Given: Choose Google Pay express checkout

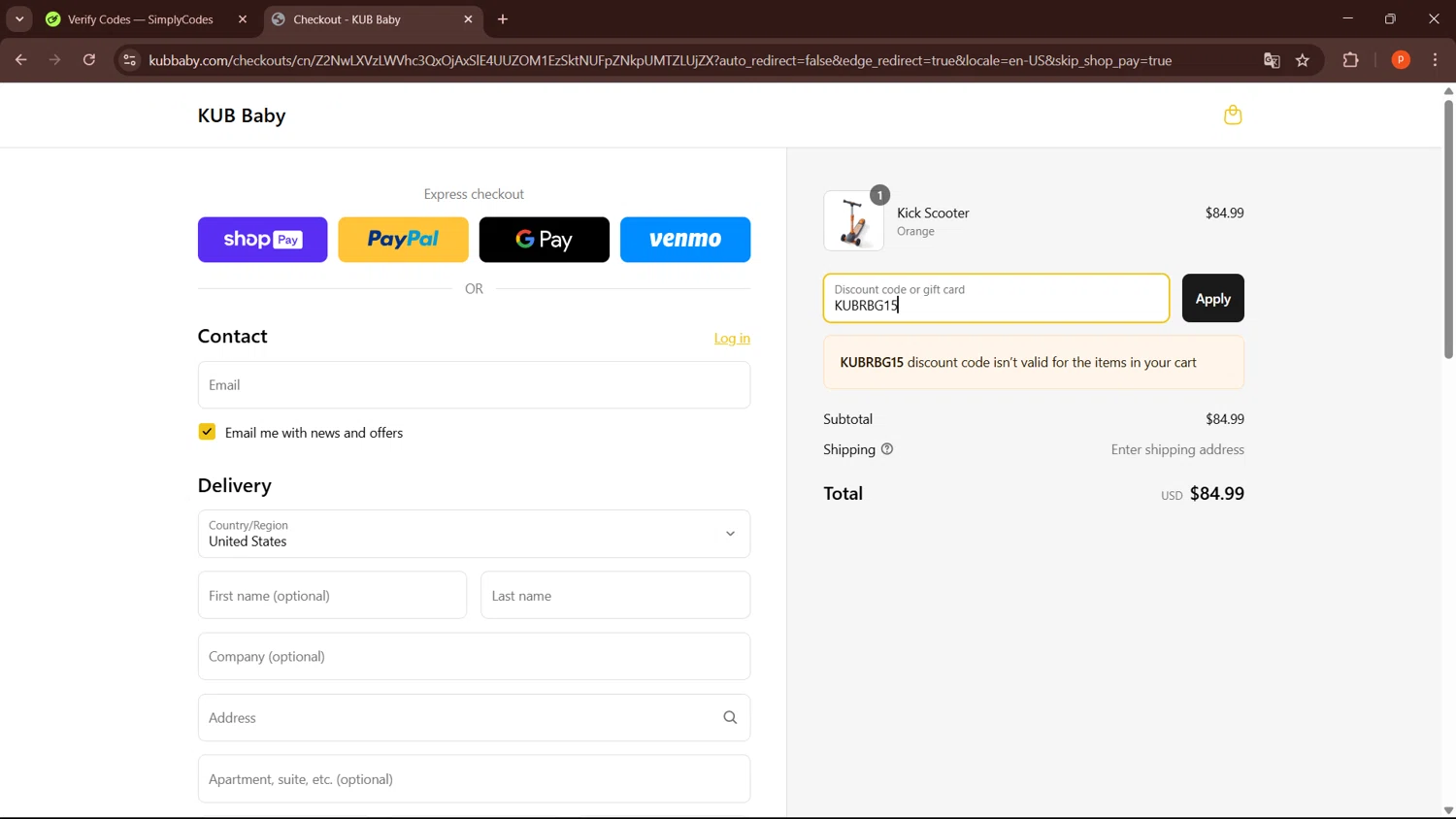Looking at the screenshot, I should 545,240.
